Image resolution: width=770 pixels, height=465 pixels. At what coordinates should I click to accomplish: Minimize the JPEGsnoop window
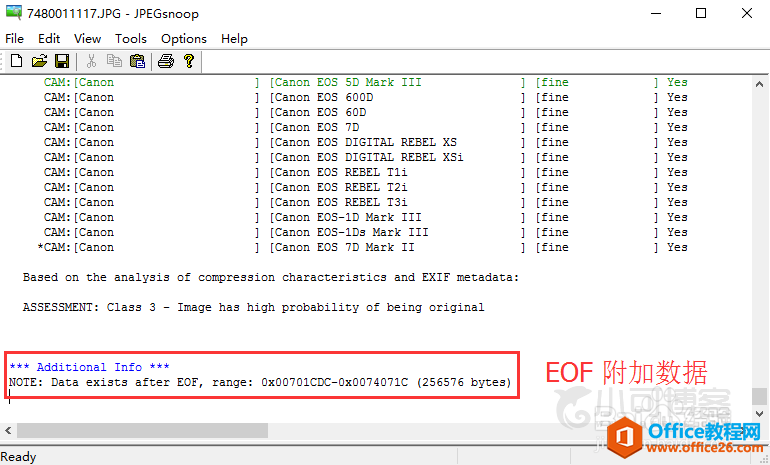tap(656, 13)
